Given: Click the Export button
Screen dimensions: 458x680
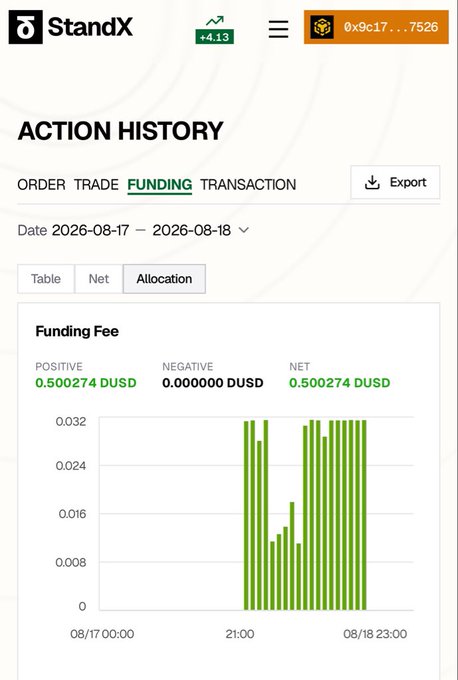Looking at the screenshot, I should 395,182.
